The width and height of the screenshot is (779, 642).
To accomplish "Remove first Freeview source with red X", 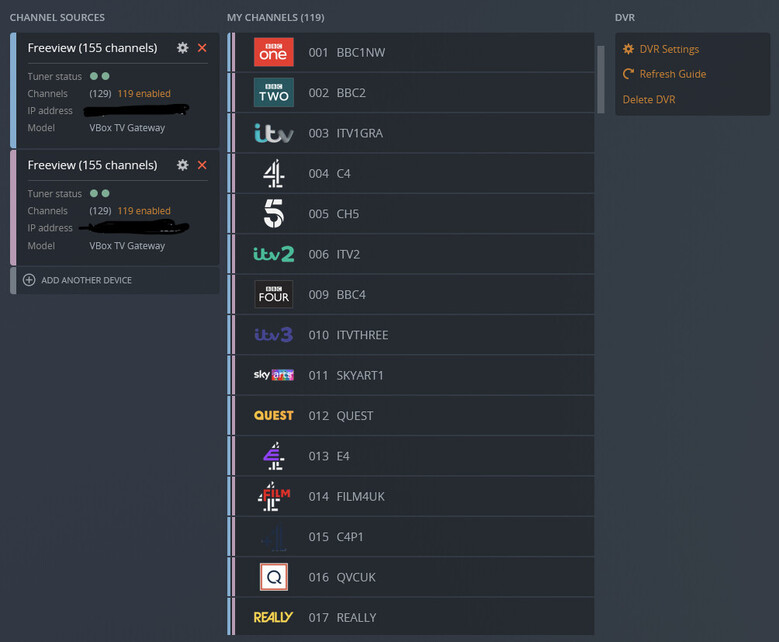I will 202,48.
